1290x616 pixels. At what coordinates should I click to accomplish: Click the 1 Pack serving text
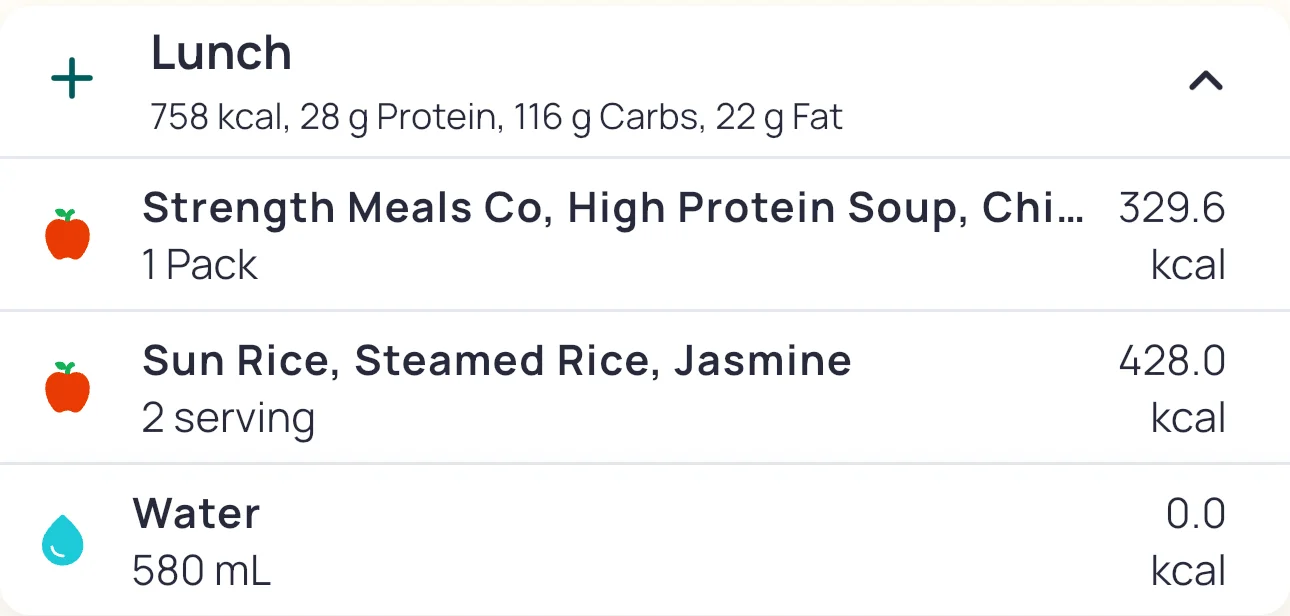200,265
